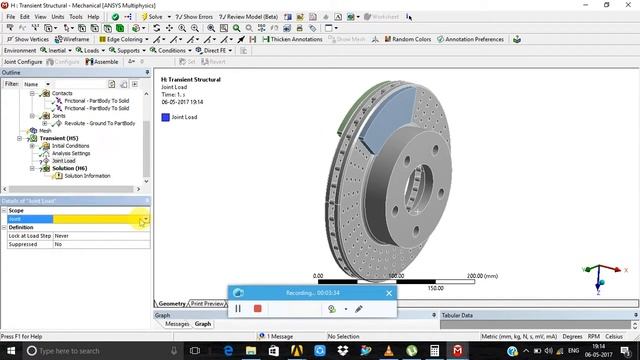Click the Zoom to Fit green magnifier
Screen dimensions: 640x360
coord(236,28)
